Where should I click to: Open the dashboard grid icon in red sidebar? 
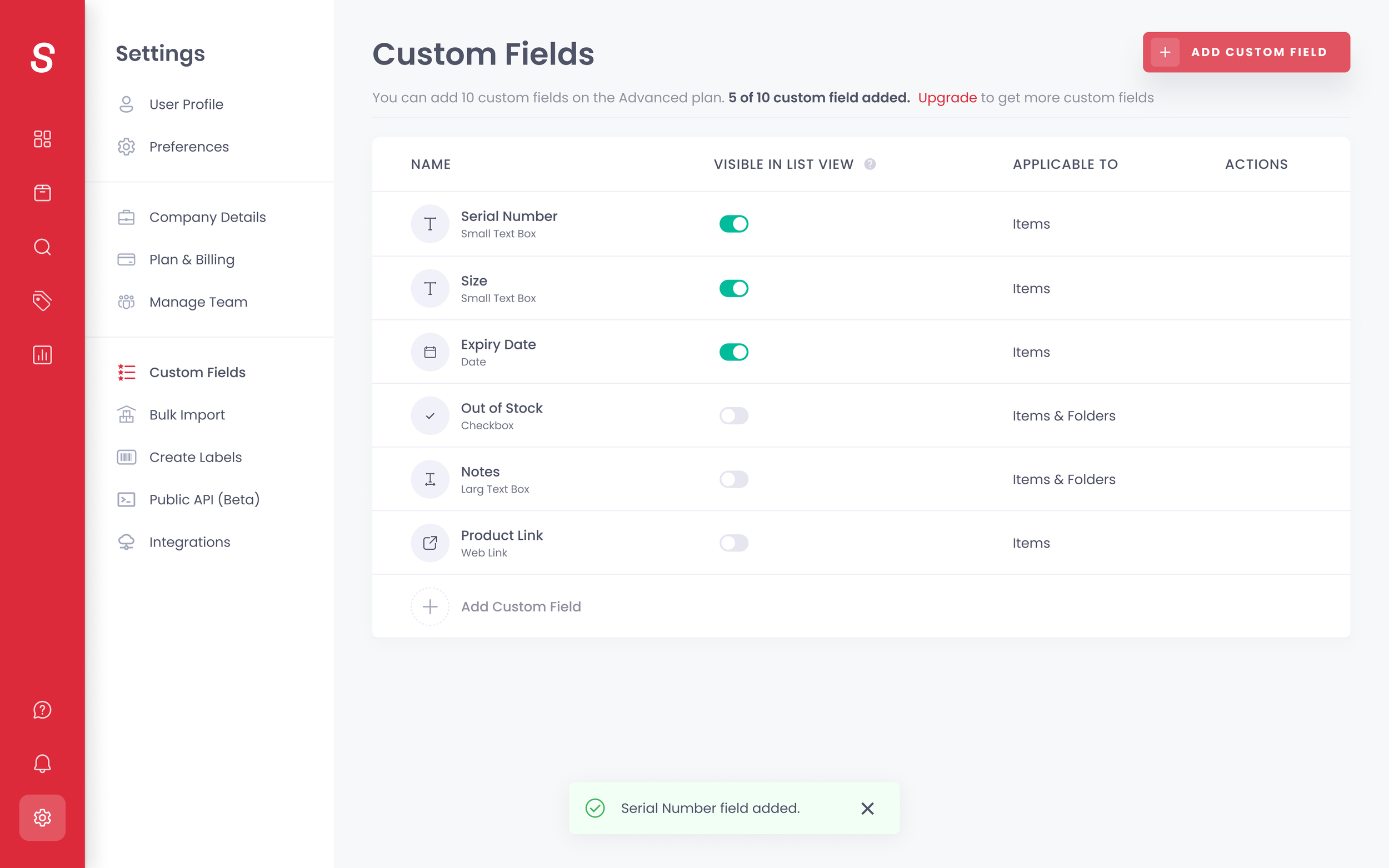pos(42,139)
